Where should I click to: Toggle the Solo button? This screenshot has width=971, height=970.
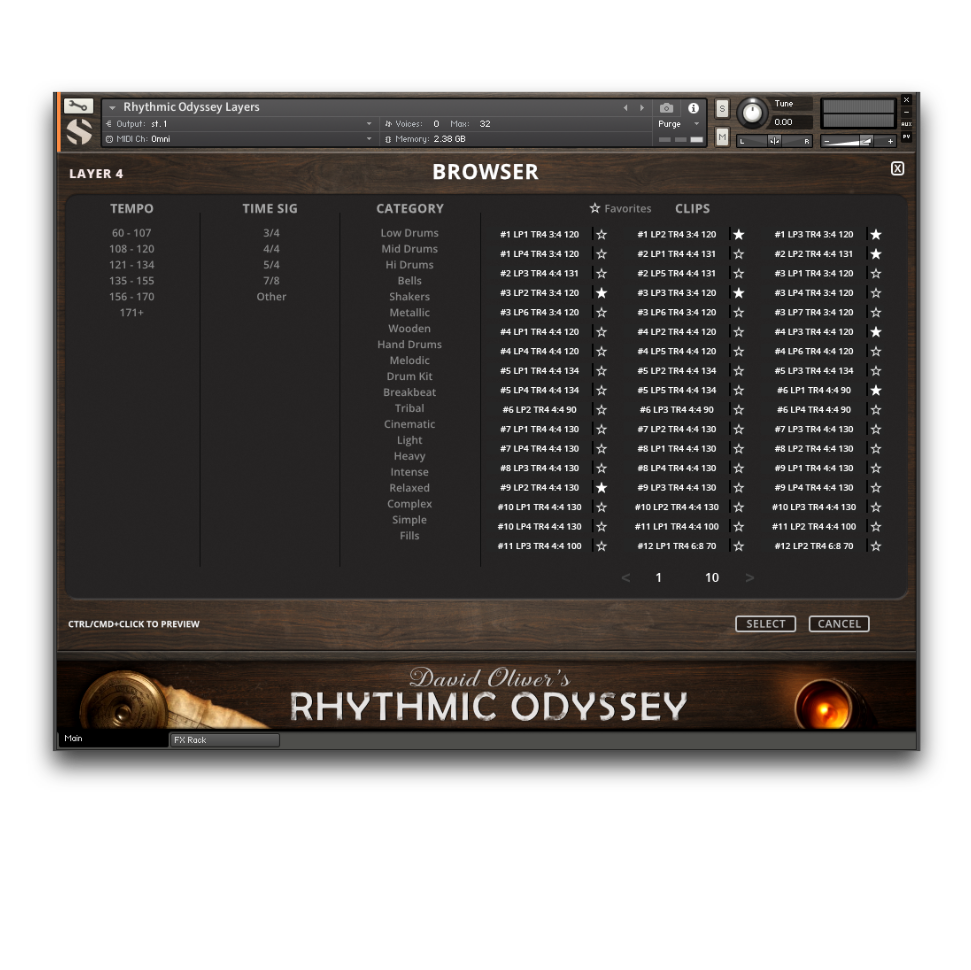(722, 109)
